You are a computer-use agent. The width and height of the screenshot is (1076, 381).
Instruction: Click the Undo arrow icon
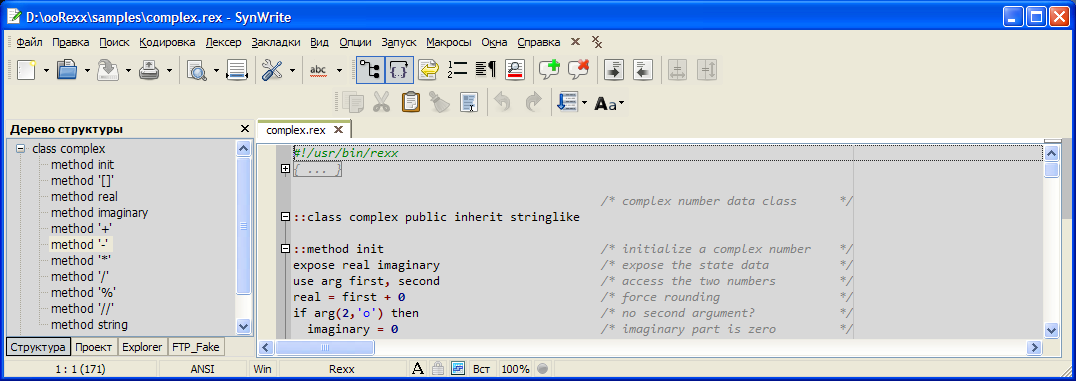click(503, 103)
